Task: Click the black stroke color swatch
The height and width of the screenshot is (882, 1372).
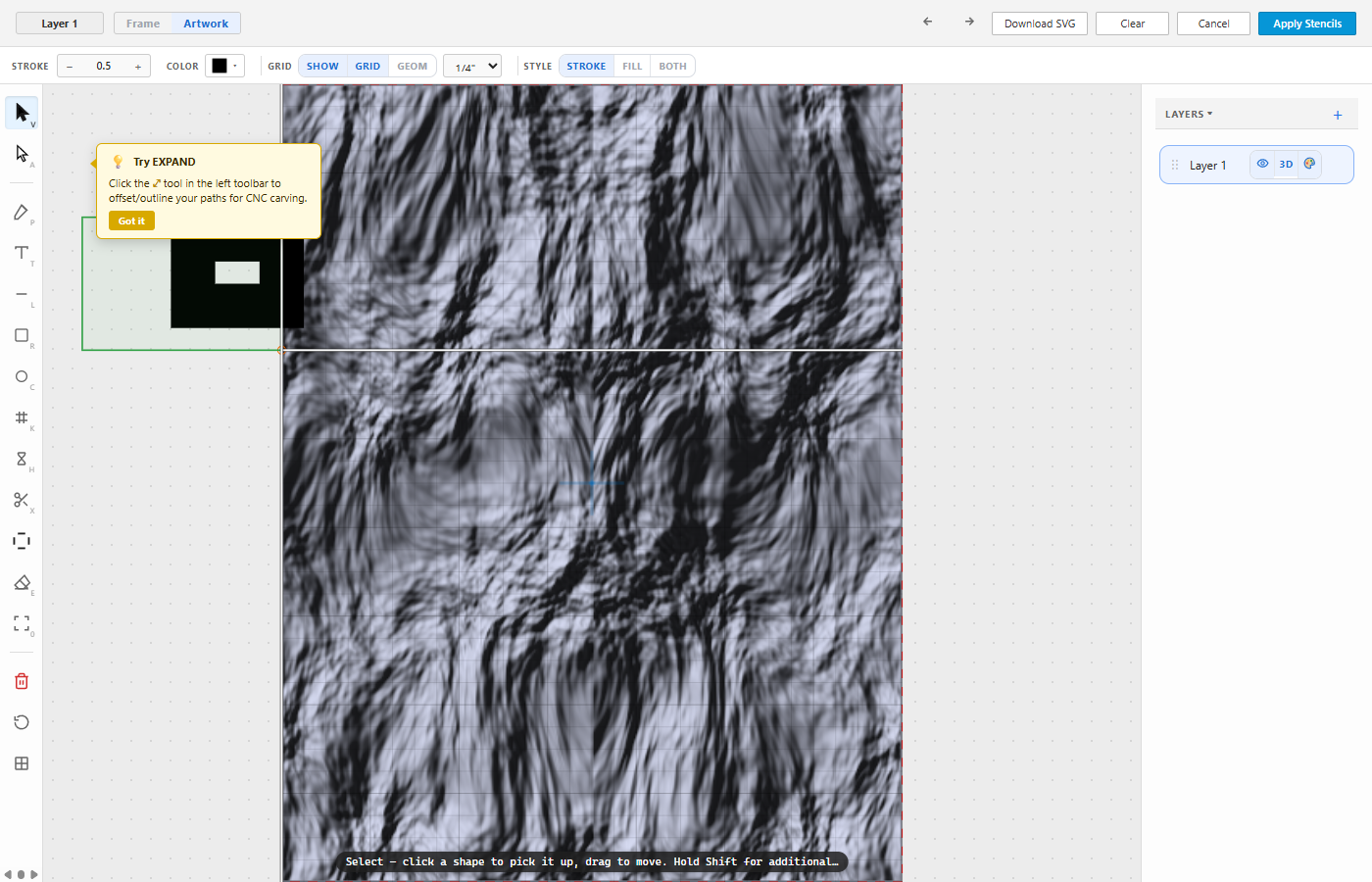Action: (x=220, y=66)
